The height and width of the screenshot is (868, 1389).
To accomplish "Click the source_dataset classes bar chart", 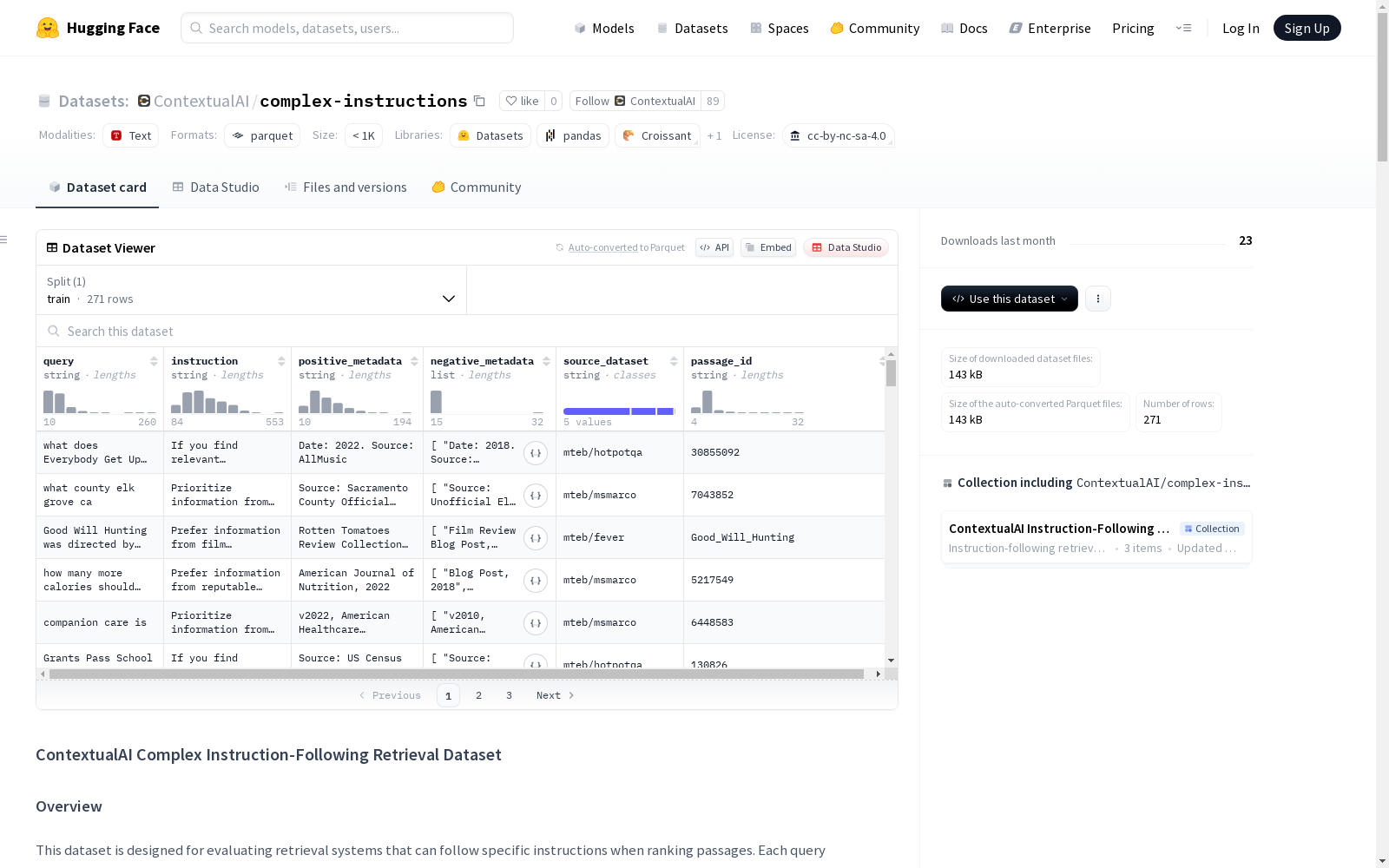I will (x=619, y=411).
